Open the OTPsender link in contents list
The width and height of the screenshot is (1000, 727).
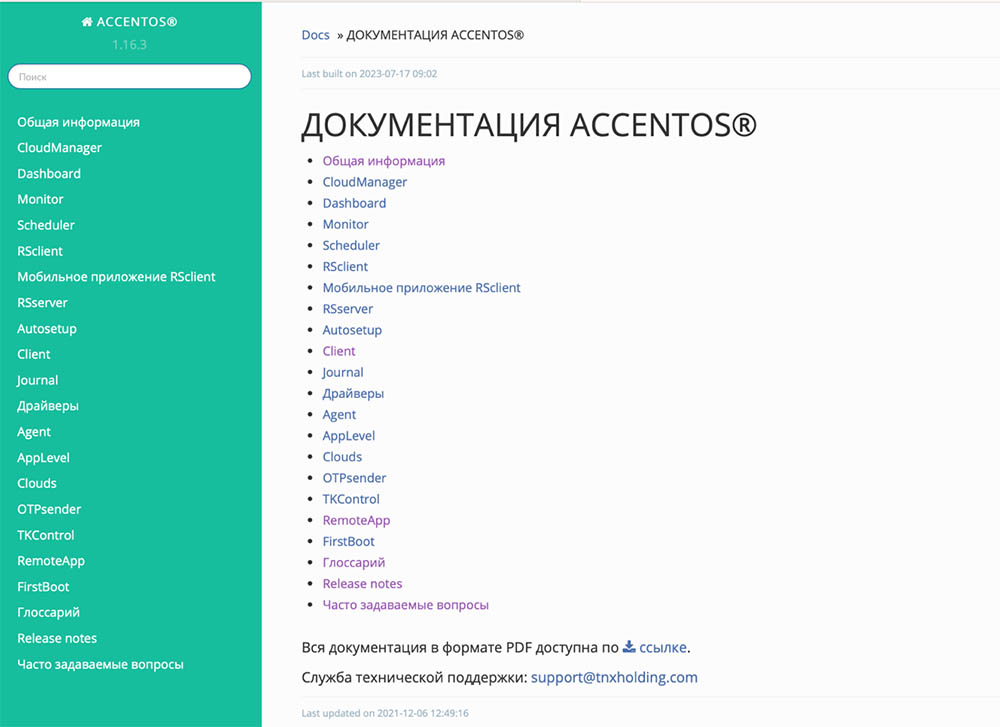[354, 478]
